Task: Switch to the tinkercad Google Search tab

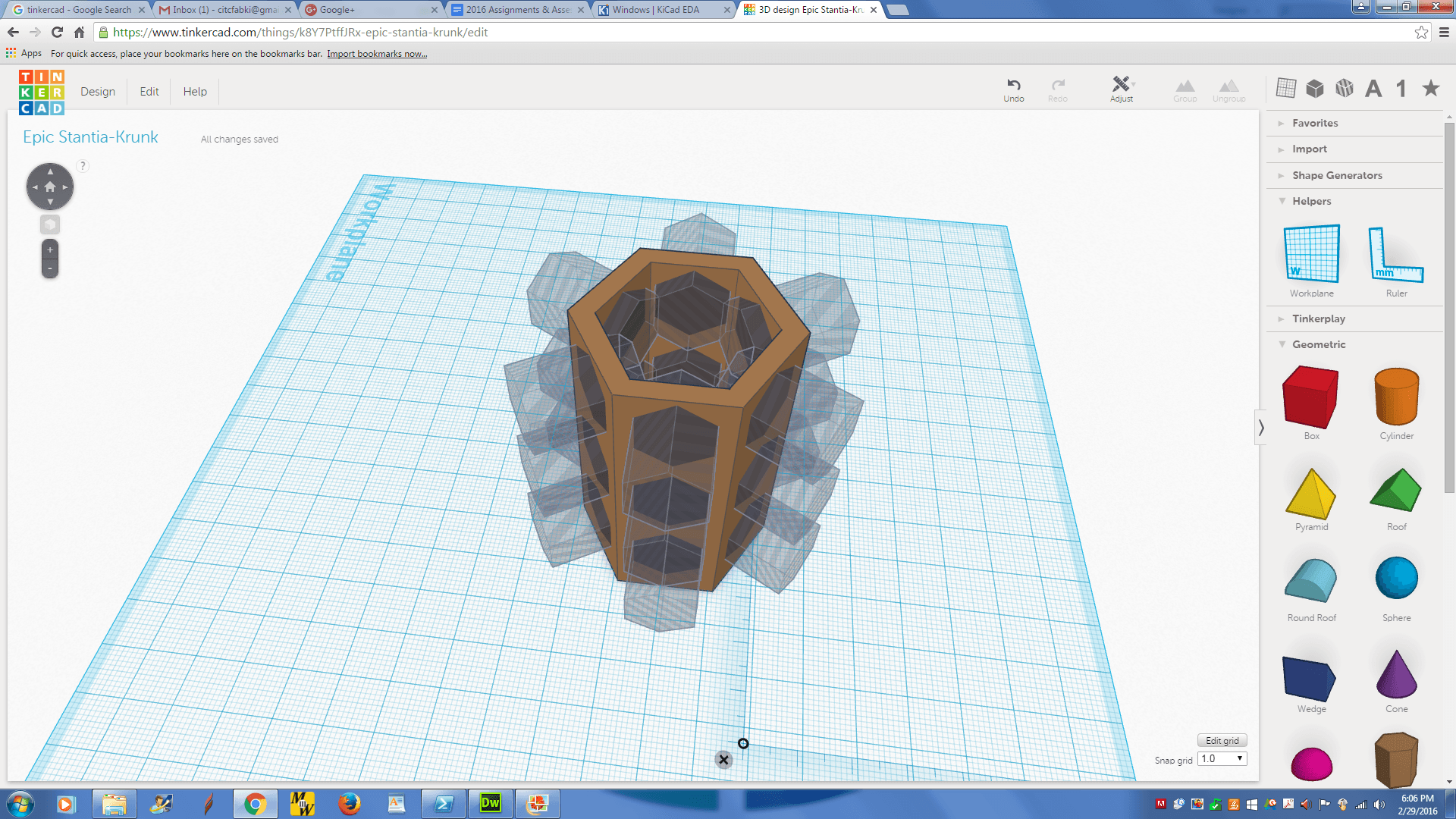Action: (78, 10)
